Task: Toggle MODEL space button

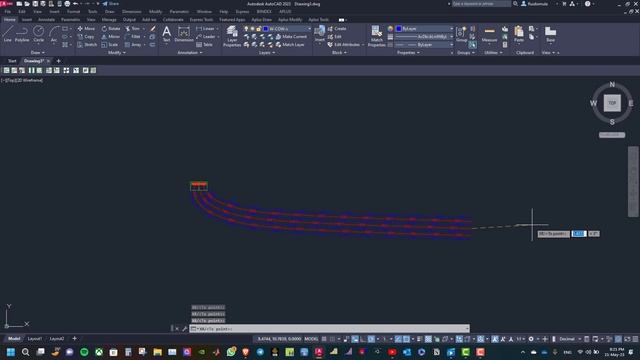Action: click(x=311, y=339)
